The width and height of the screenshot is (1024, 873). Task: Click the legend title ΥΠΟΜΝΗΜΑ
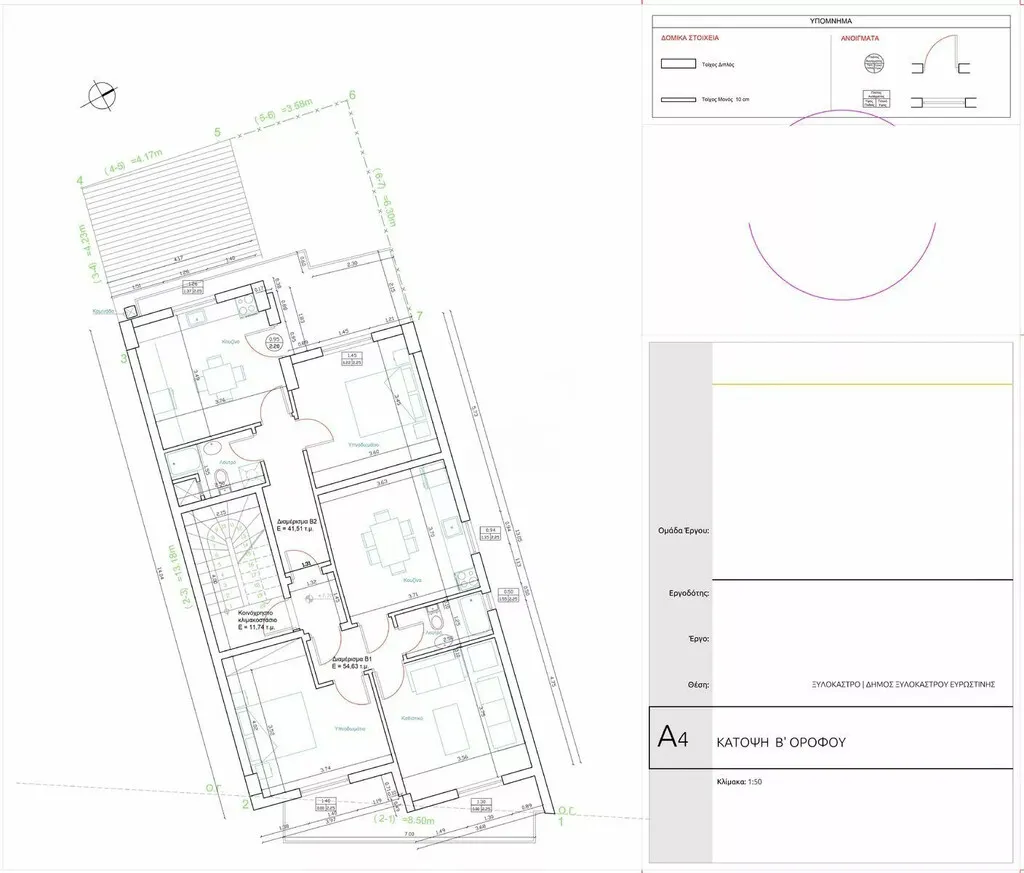point(831,22)
